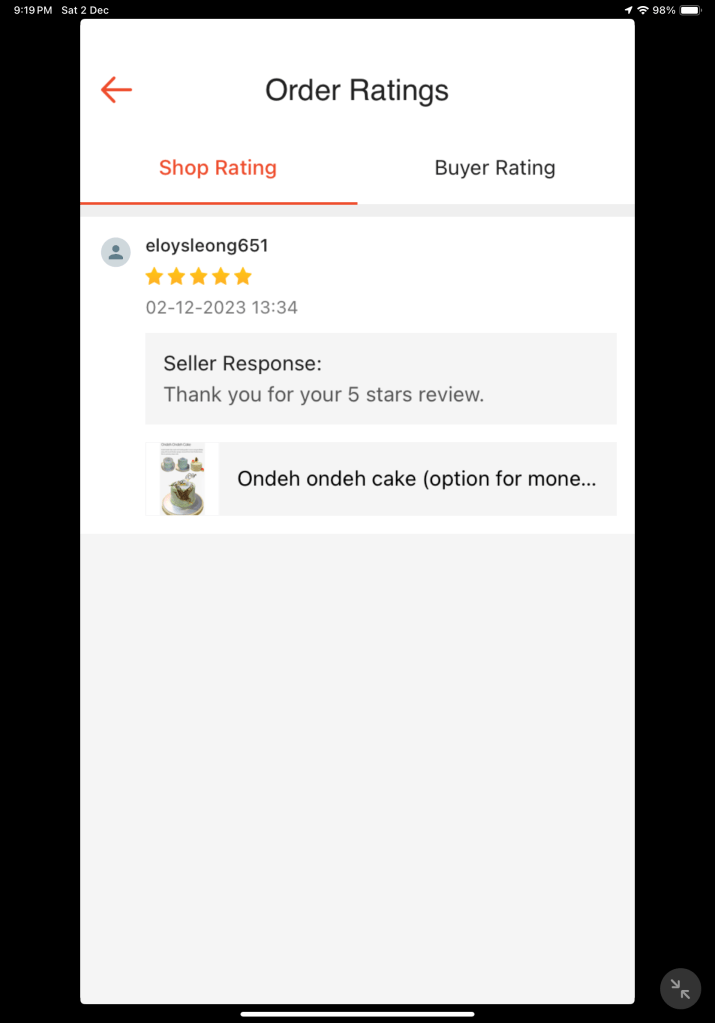Select the Shop Rating tab

pyautogui.click(x=218, y=168)
